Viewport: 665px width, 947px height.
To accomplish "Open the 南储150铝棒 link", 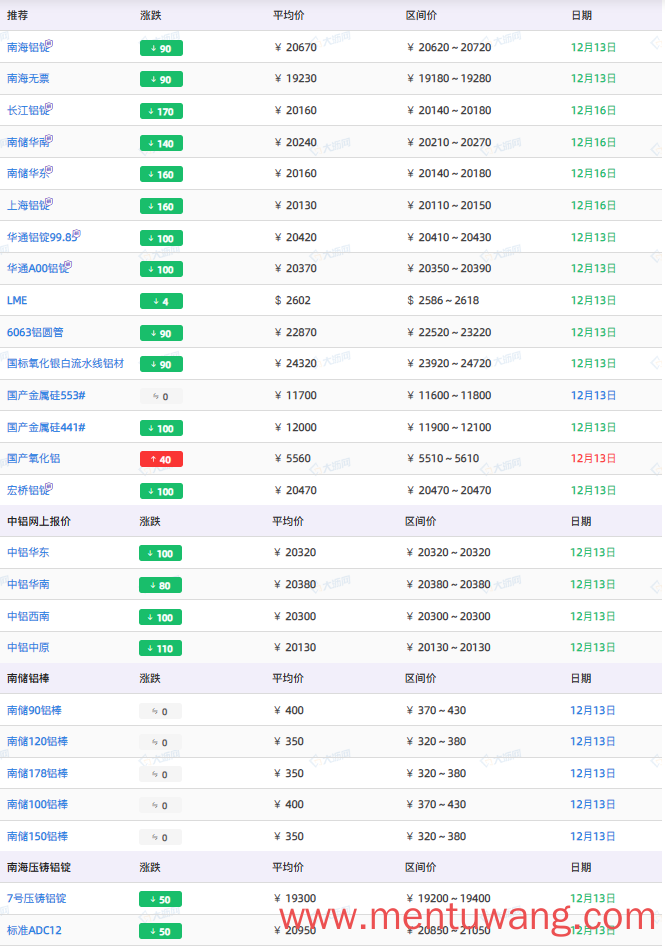I will pyautogui.click(x=37, y=836).
